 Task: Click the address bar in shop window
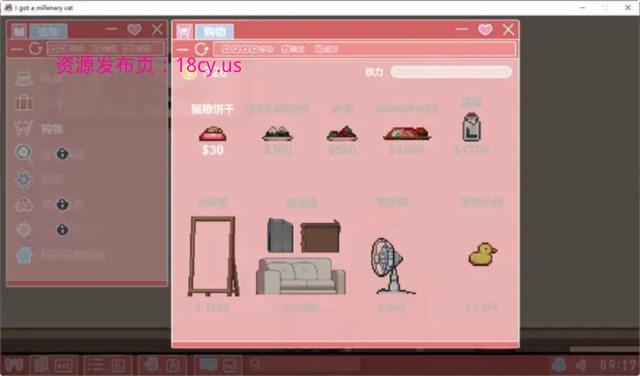coord(364,49)
